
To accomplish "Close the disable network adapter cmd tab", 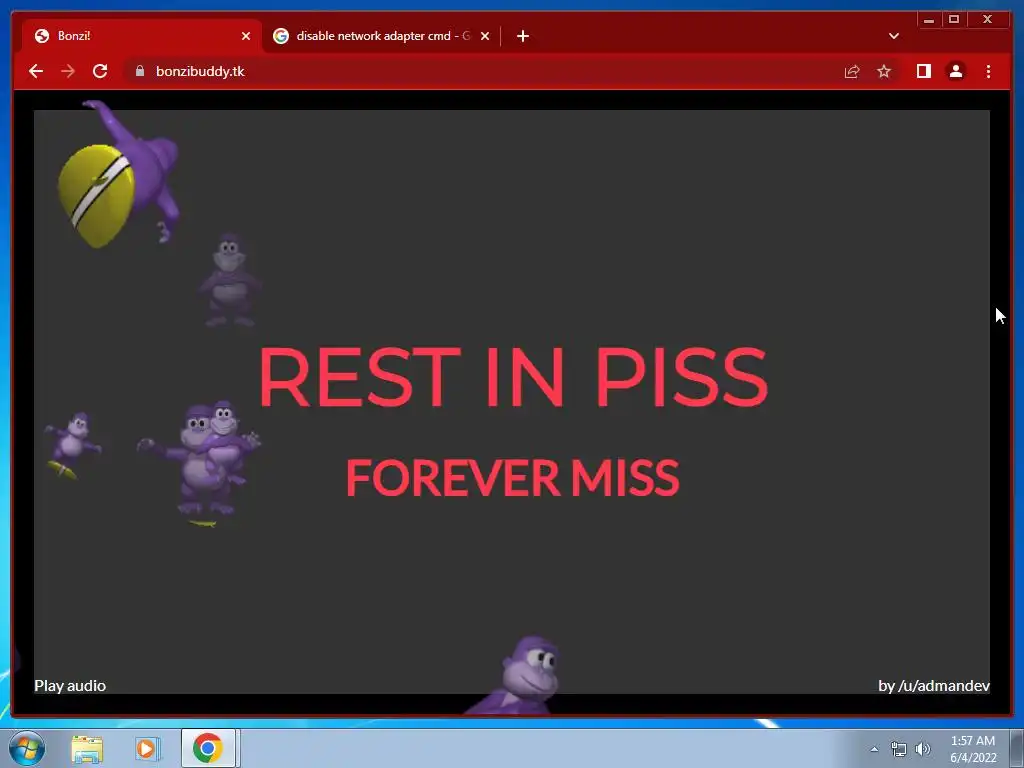I will coord(485,36).
